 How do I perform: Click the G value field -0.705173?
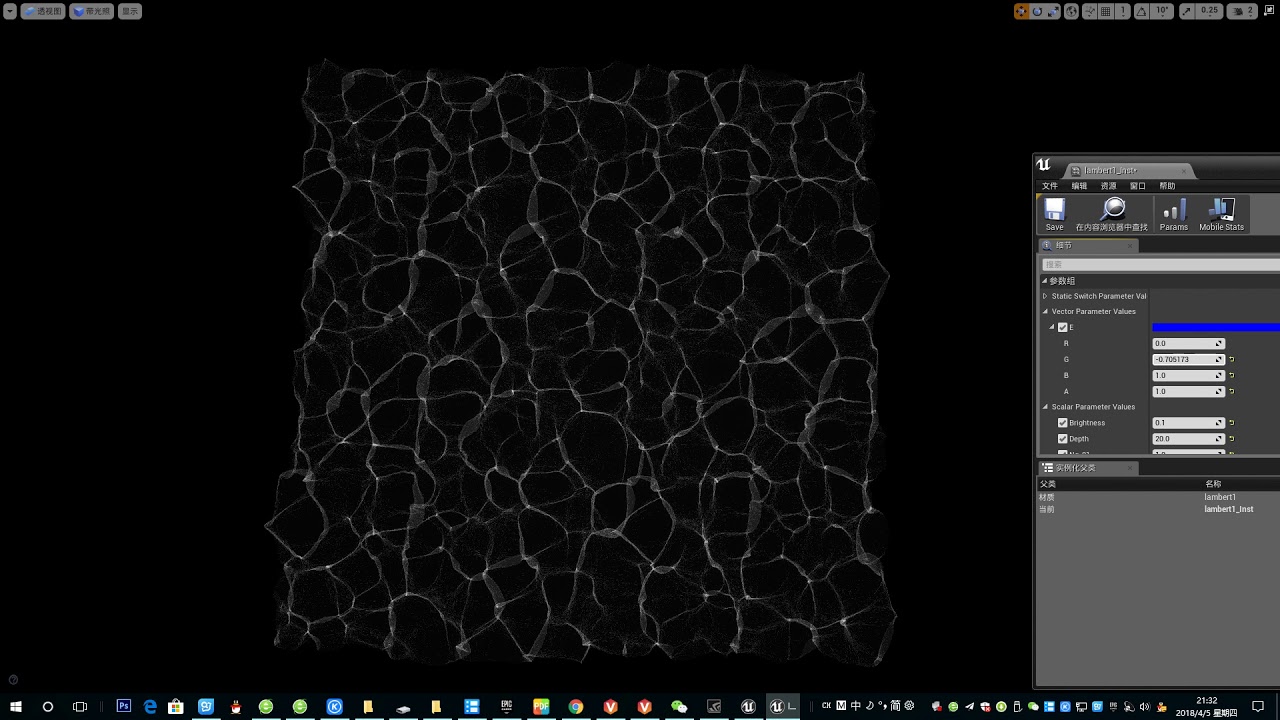tap(1188, 359)
